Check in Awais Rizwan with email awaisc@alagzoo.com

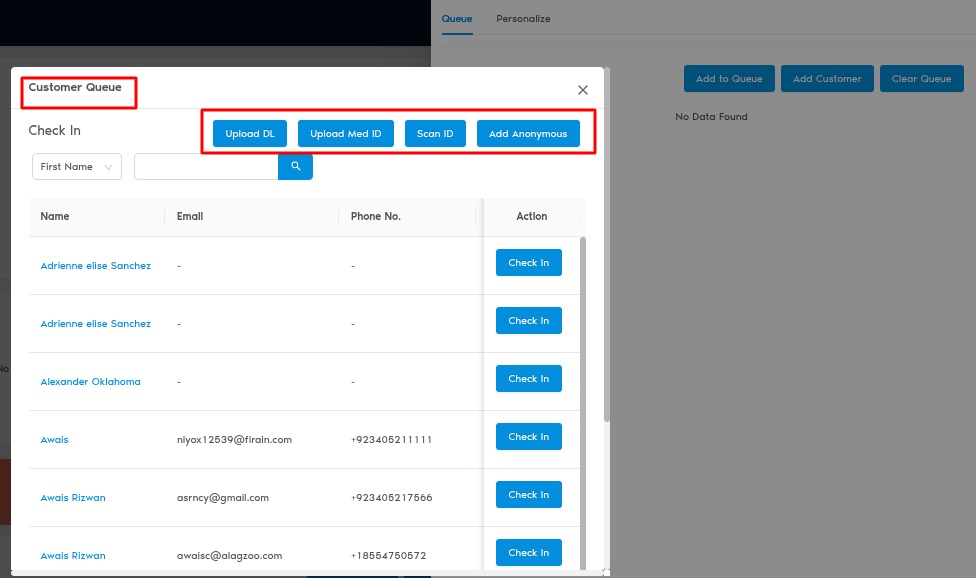pyautogui.click(x=528, y=552)
